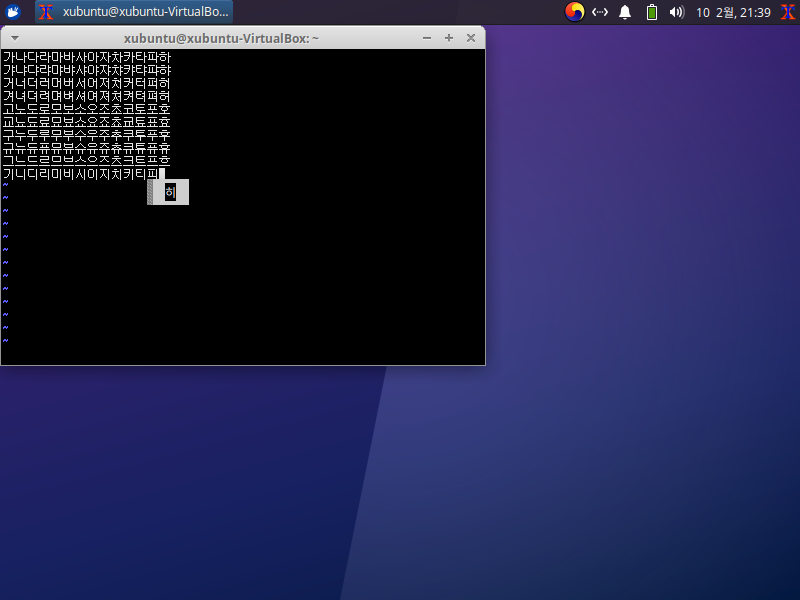Open the Korean input method tray icon
The width and height of the screenshot is (800, 600).
(x=574, y=12)
